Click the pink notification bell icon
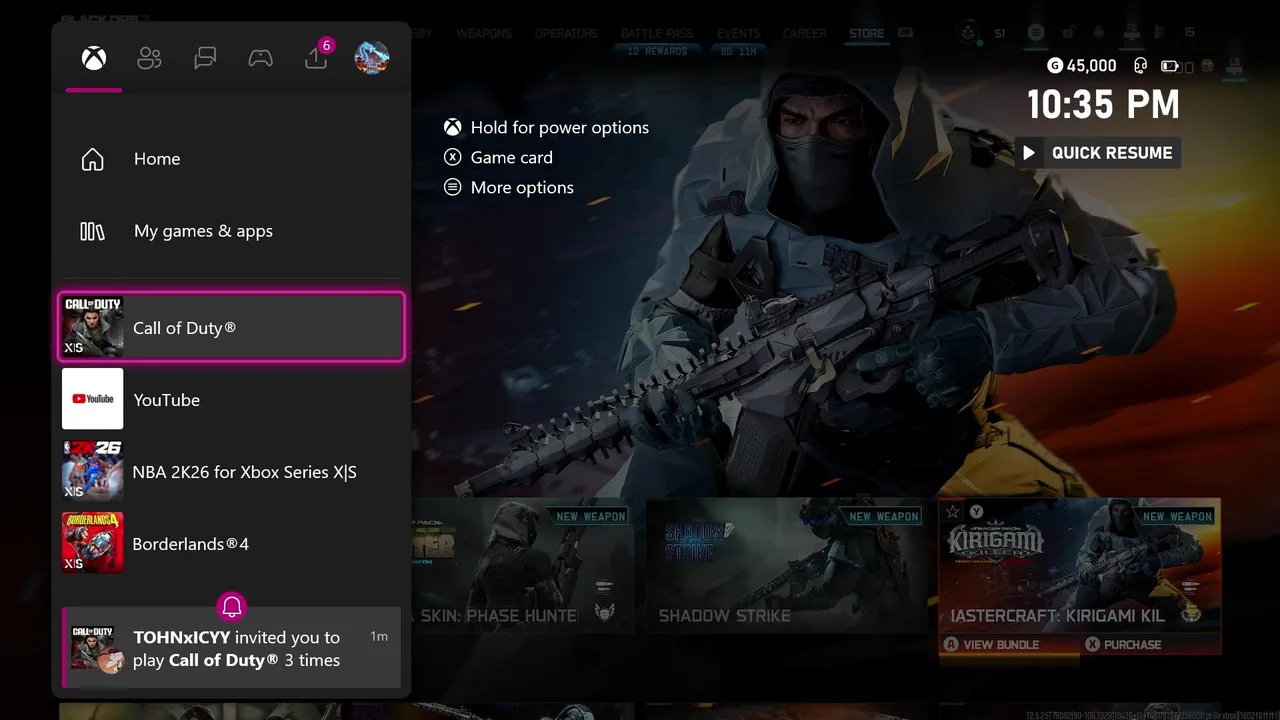1280x720 pixels. [232, 606]
